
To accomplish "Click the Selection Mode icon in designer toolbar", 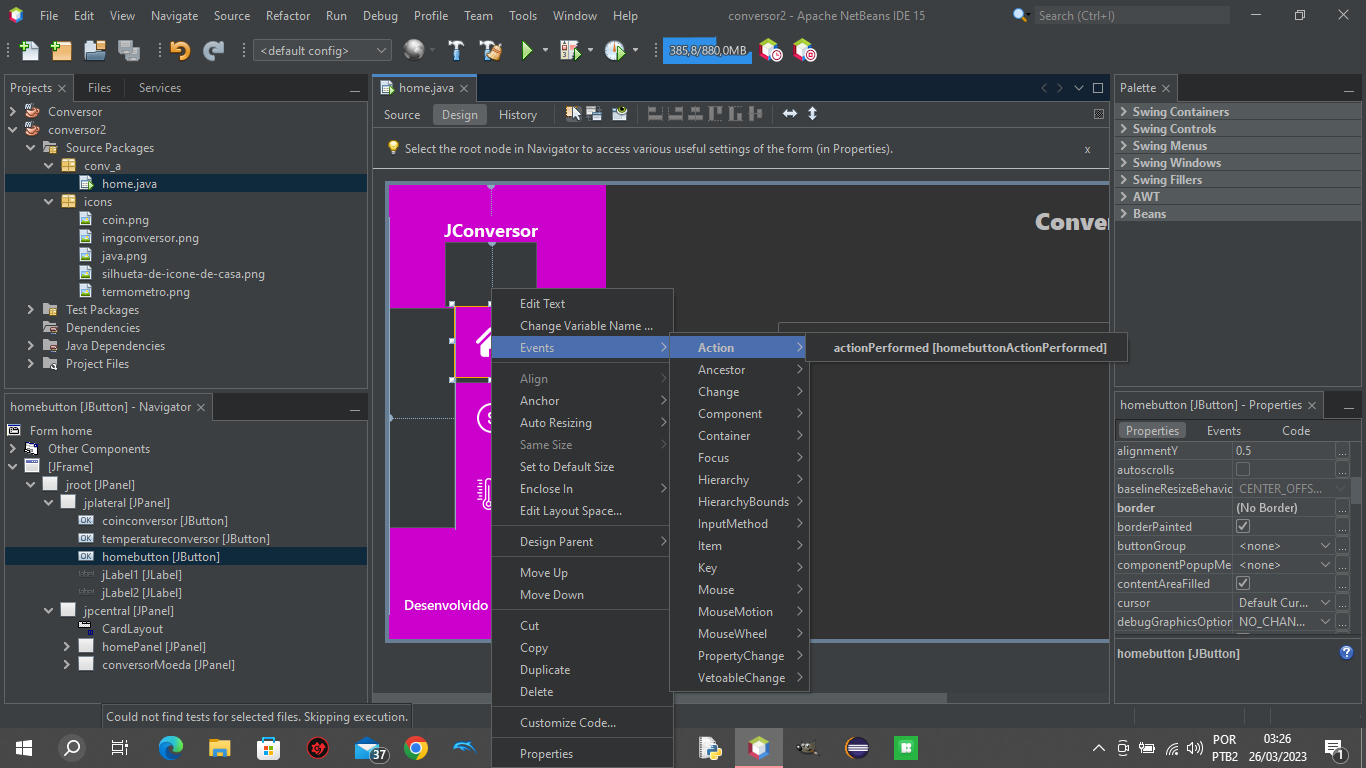I will [574, 114].
